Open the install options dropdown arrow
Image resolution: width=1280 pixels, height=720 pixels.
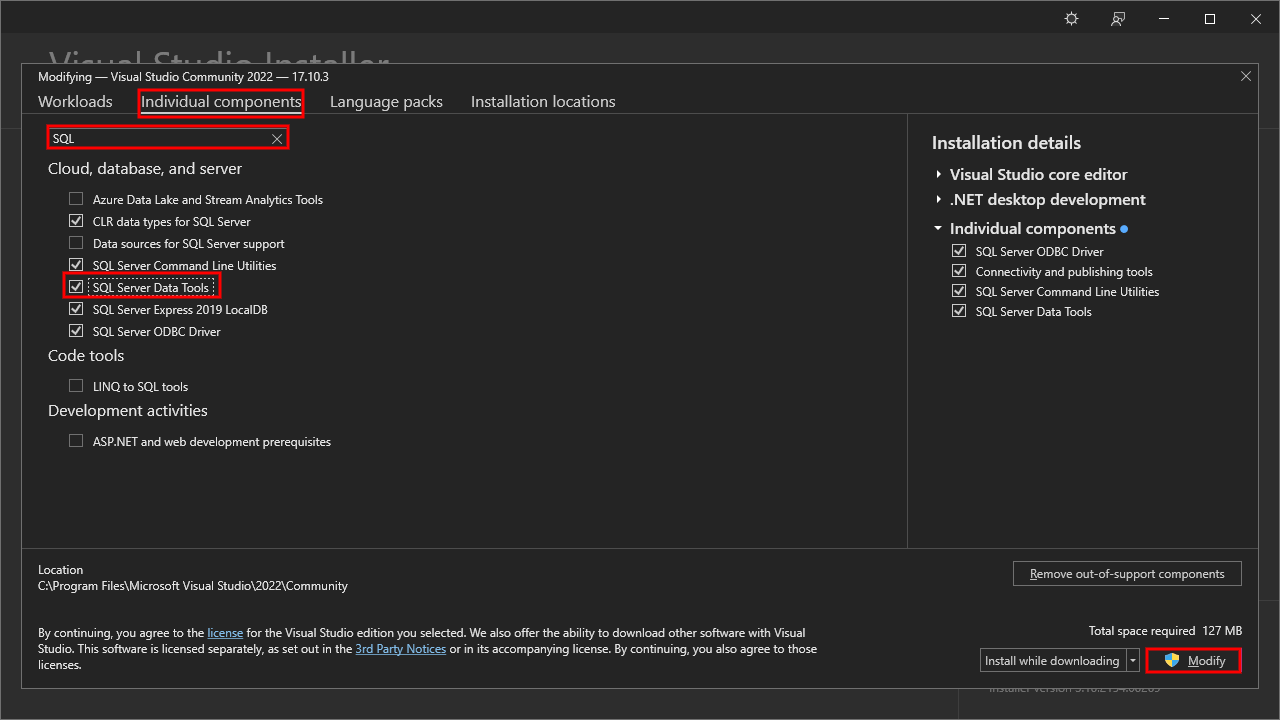click(1133, 660)
